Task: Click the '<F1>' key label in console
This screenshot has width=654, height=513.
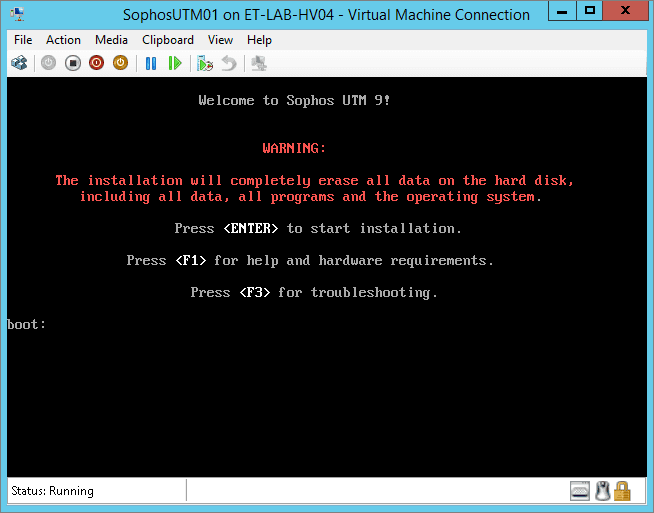Action: point(191,260)
